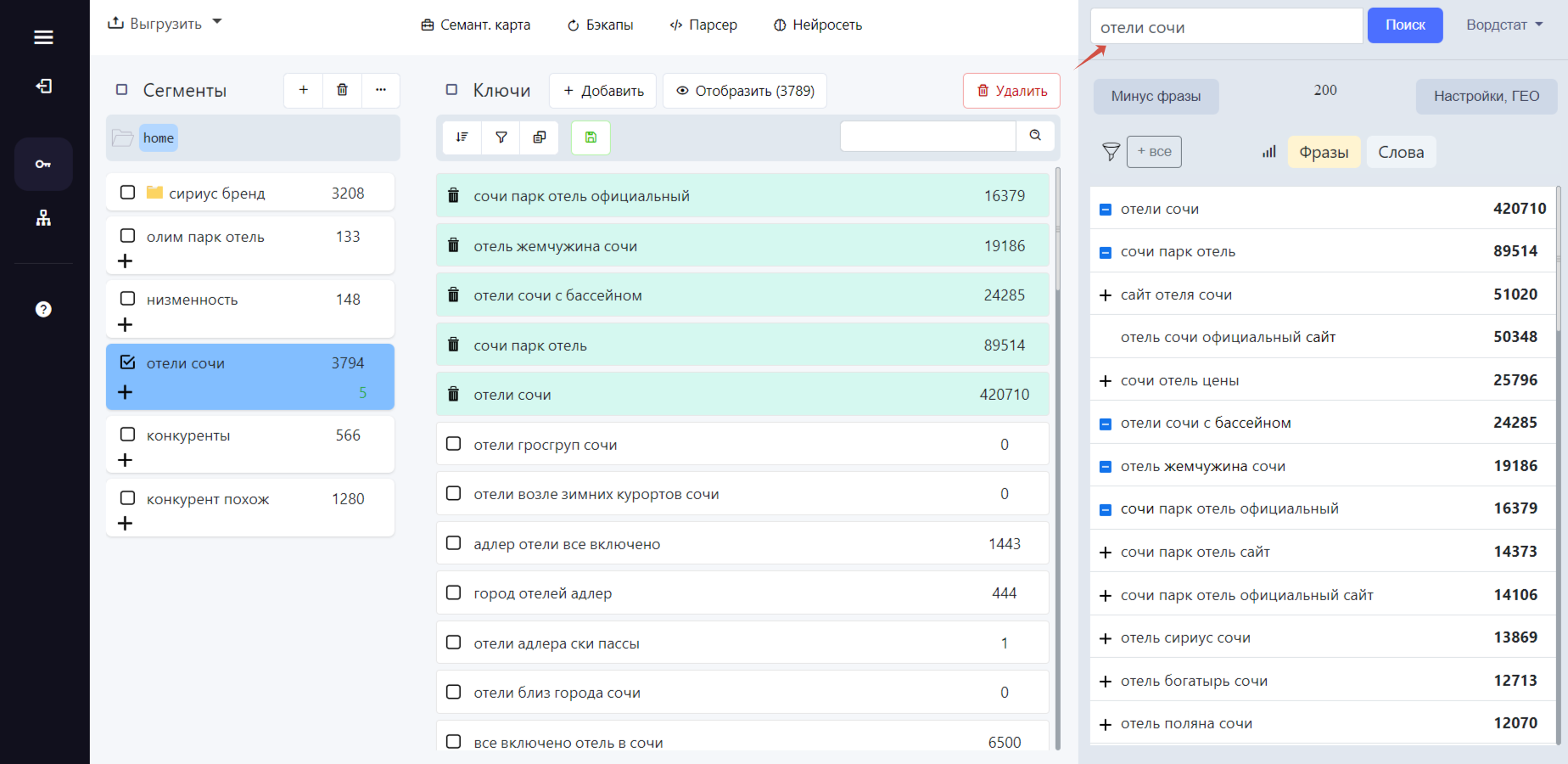Add phrase отель богатырь сочи with plus
The image size is (1568, 764).
(x=1106, y=682)
